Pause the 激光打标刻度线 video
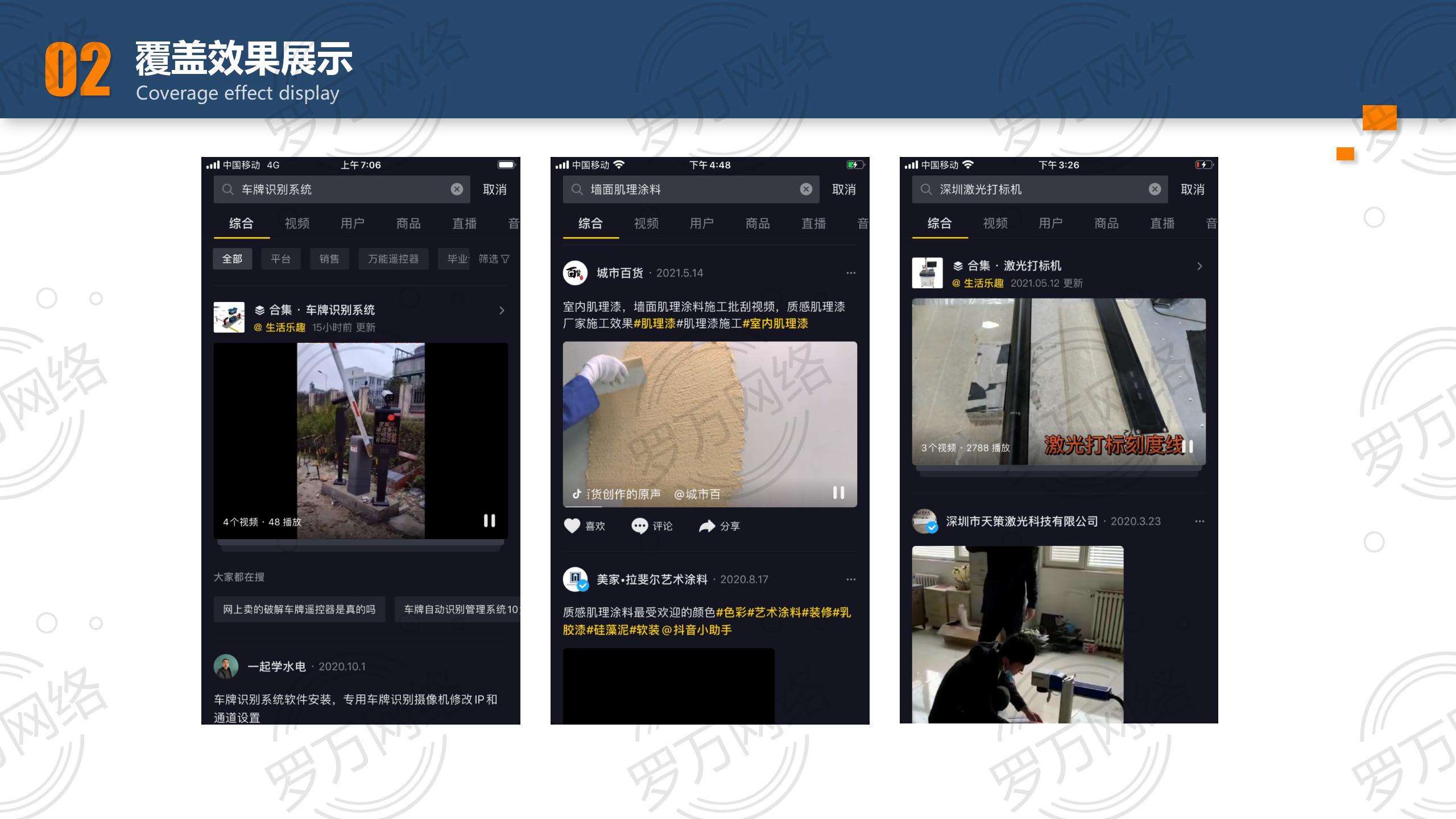 pyautogui.click(x=1188, y=446)
